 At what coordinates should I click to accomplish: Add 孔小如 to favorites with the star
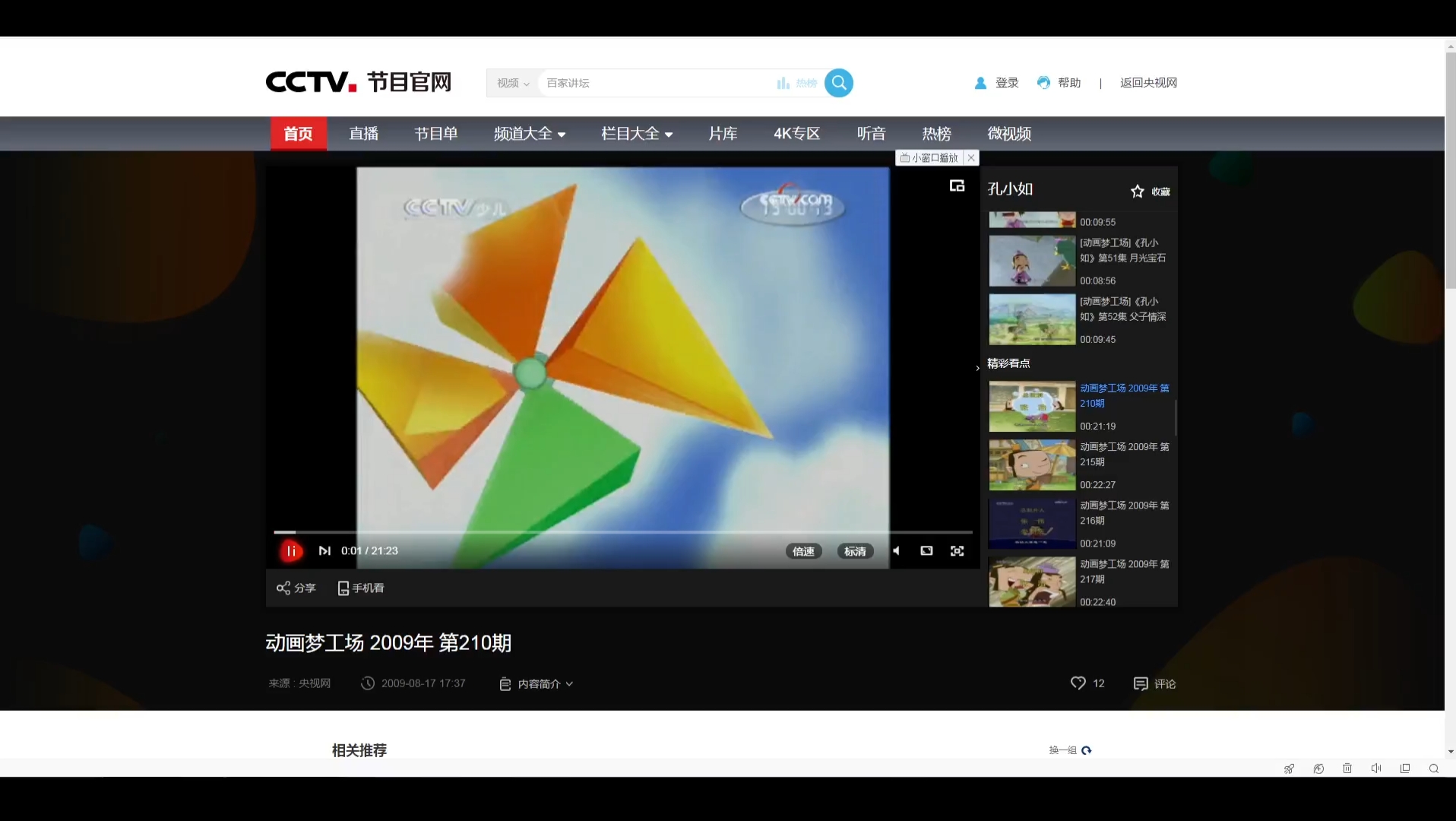coord(1137,192)
